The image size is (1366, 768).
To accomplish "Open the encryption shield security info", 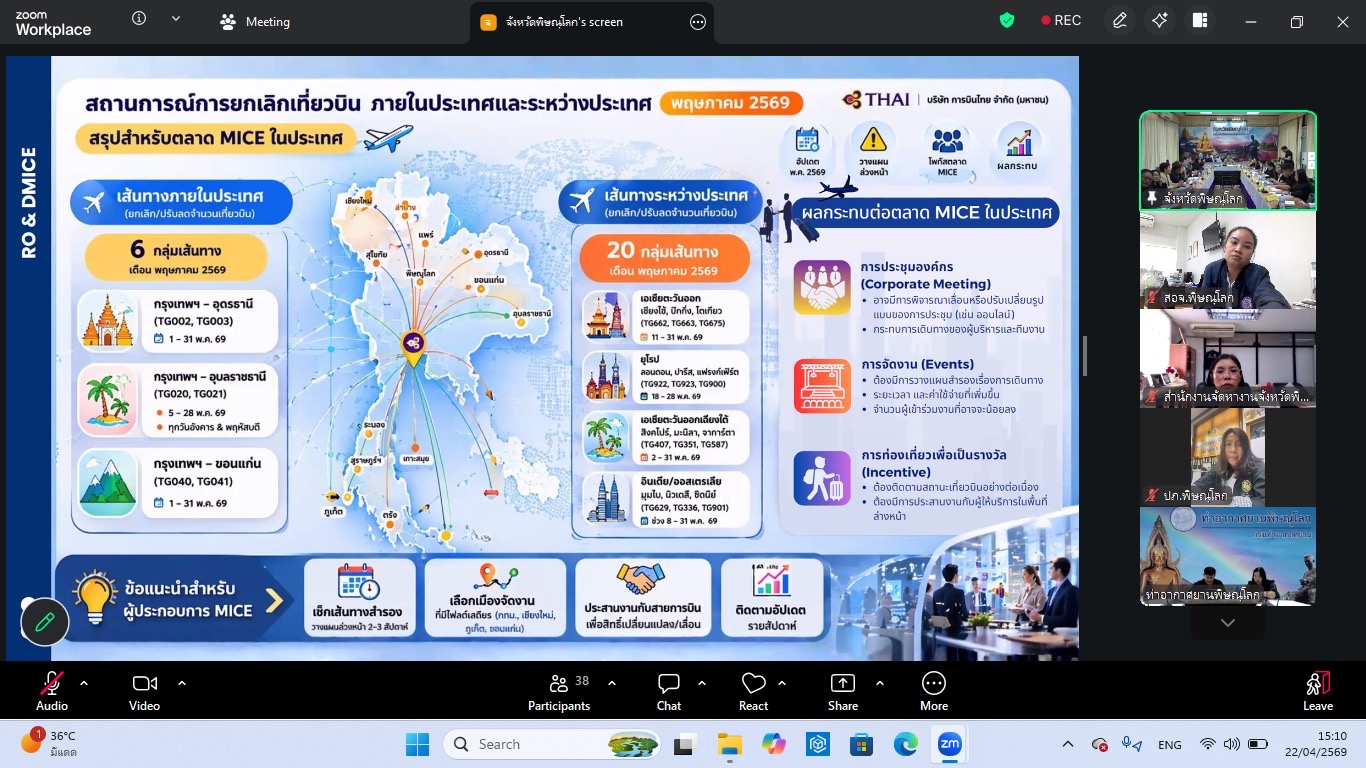I will [x=1007, y=20].
